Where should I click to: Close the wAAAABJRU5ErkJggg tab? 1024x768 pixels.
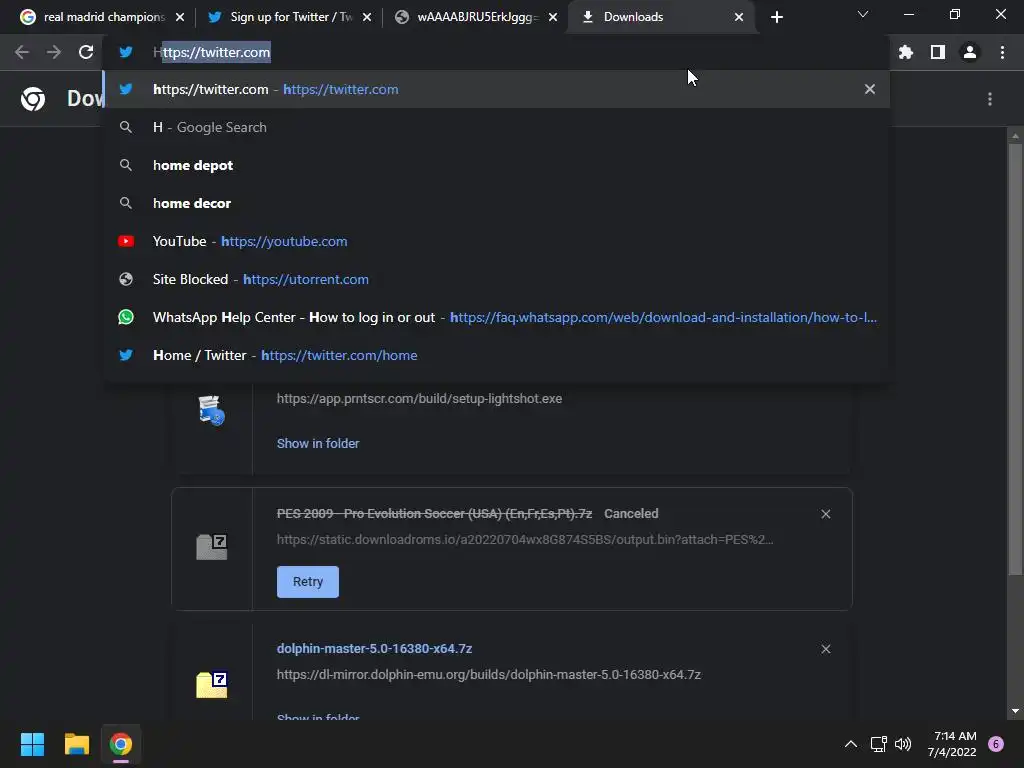click(553, 17)
